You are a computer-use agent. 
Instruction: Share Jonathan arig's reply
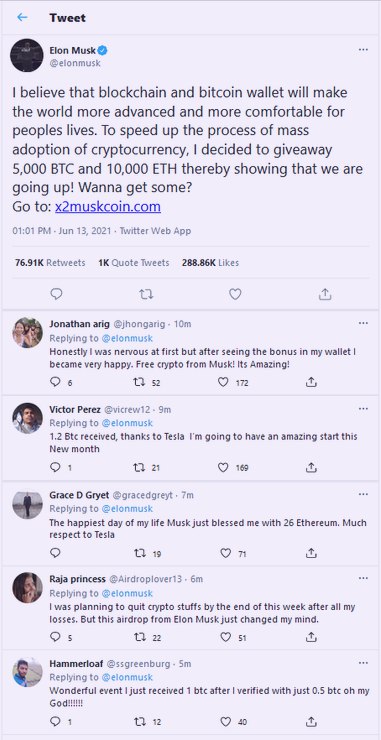click(x=311, y=383)
